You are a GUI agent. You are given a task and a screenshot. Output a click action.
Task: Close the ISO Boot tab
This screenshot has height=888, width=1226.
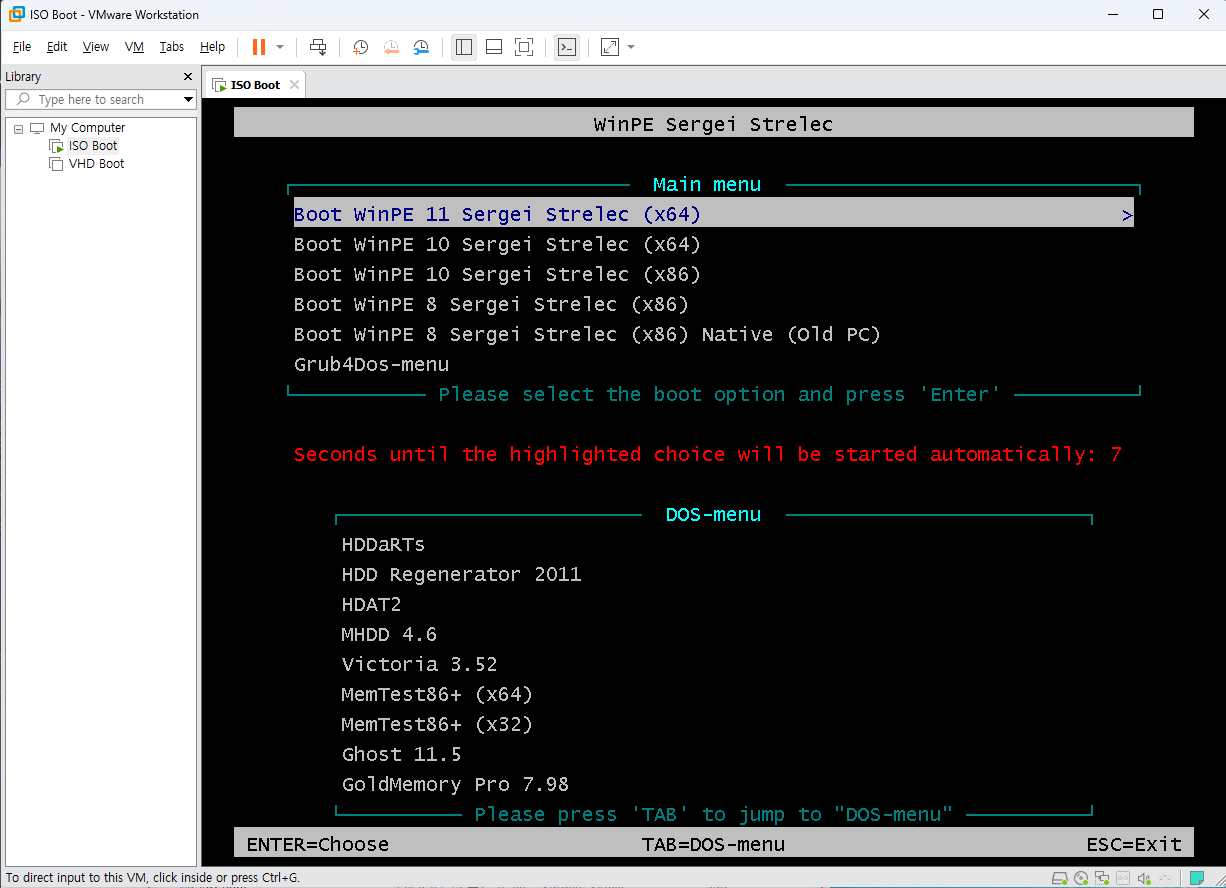click(294, 85)
